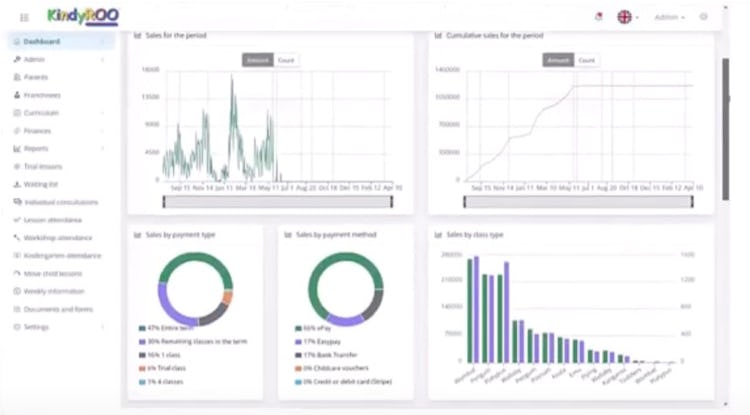Toggle the Bank Transfer legend entry

[326, 355]
